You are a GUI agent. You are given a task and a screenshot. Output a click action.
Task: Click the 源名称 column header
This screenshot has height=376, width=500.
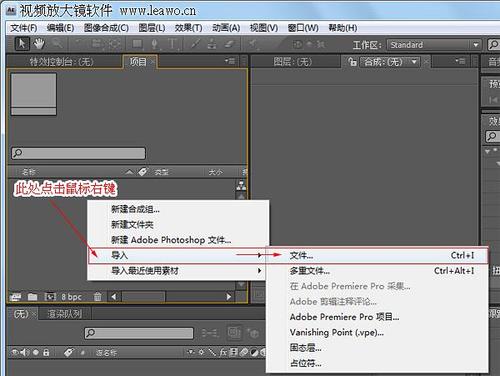point(106,352)
